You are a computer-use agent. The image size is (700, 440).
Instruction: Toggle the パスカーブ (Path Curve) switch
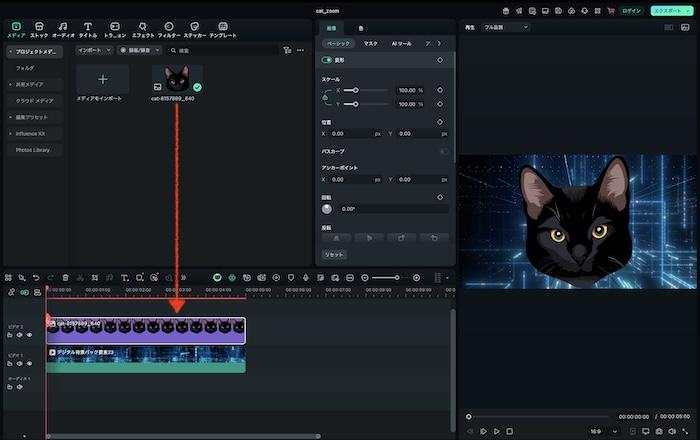[443, 151]
